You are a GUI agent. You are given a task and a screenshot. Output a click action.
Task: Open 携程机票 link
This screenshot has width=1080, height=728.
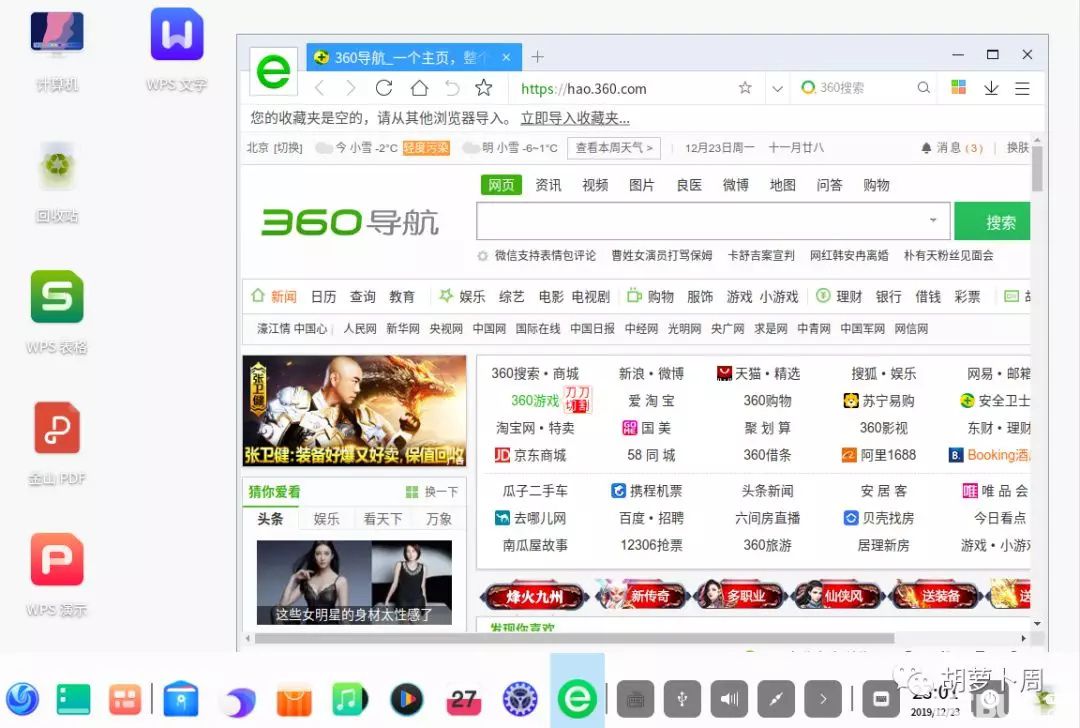click(647, 491)
